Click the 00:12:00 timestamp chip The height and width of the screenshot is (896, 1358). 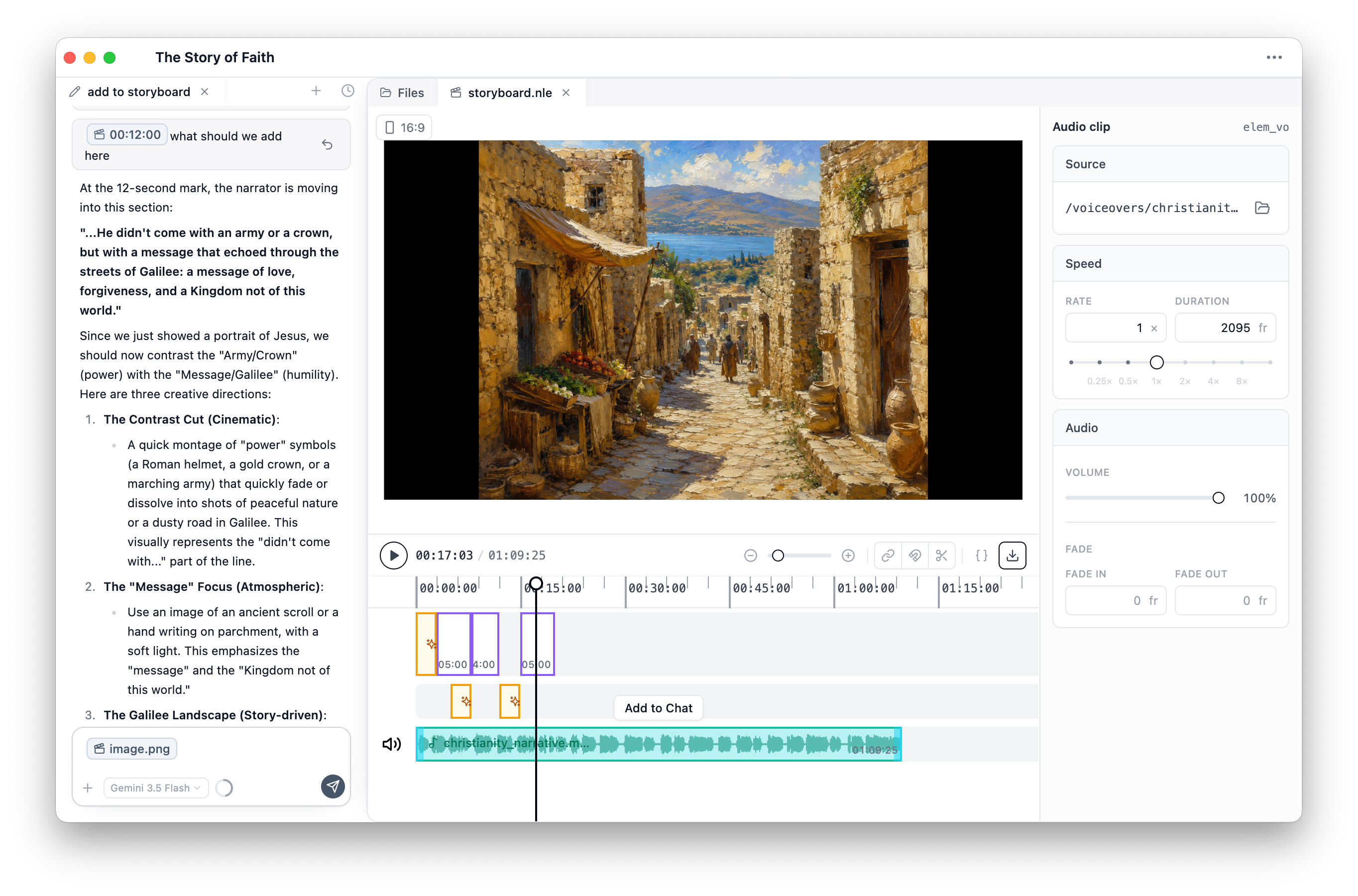pyautogui.click(x=127, y=135)
